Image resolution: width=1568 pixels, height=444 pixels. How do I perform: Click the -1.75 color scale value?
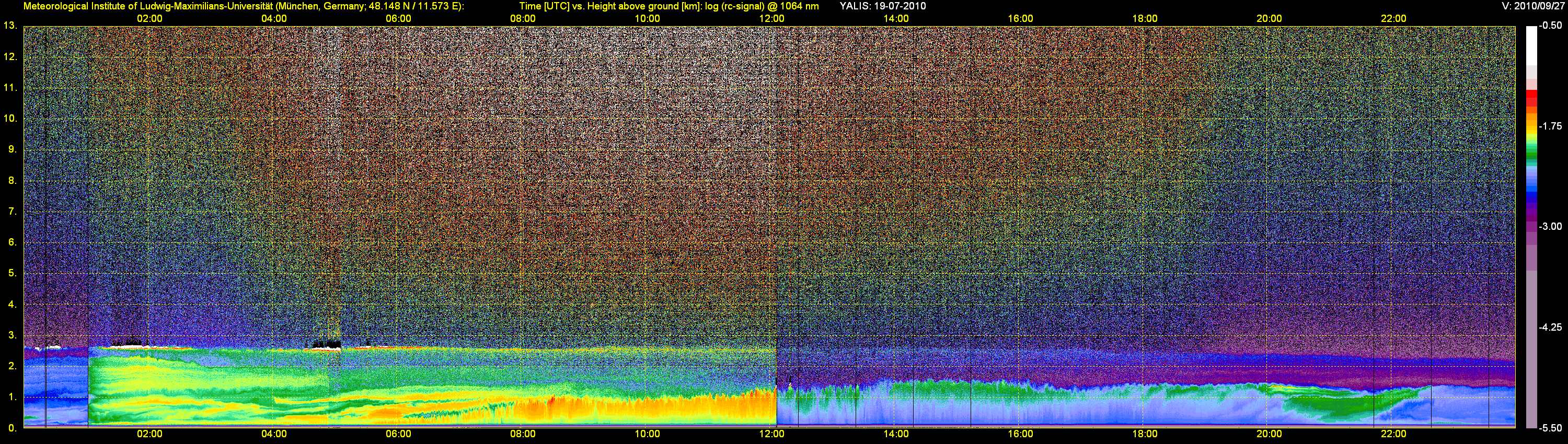(x=1550, y=126)
